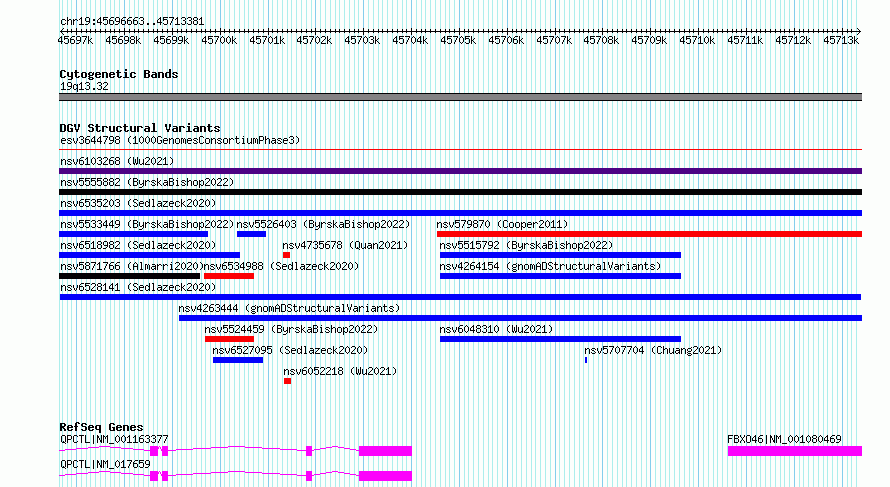Select the small red nsv6052218 Wu2021 marker
This screenshot has height=487, width=890.
pyautogui.click(x=288, y=381)
